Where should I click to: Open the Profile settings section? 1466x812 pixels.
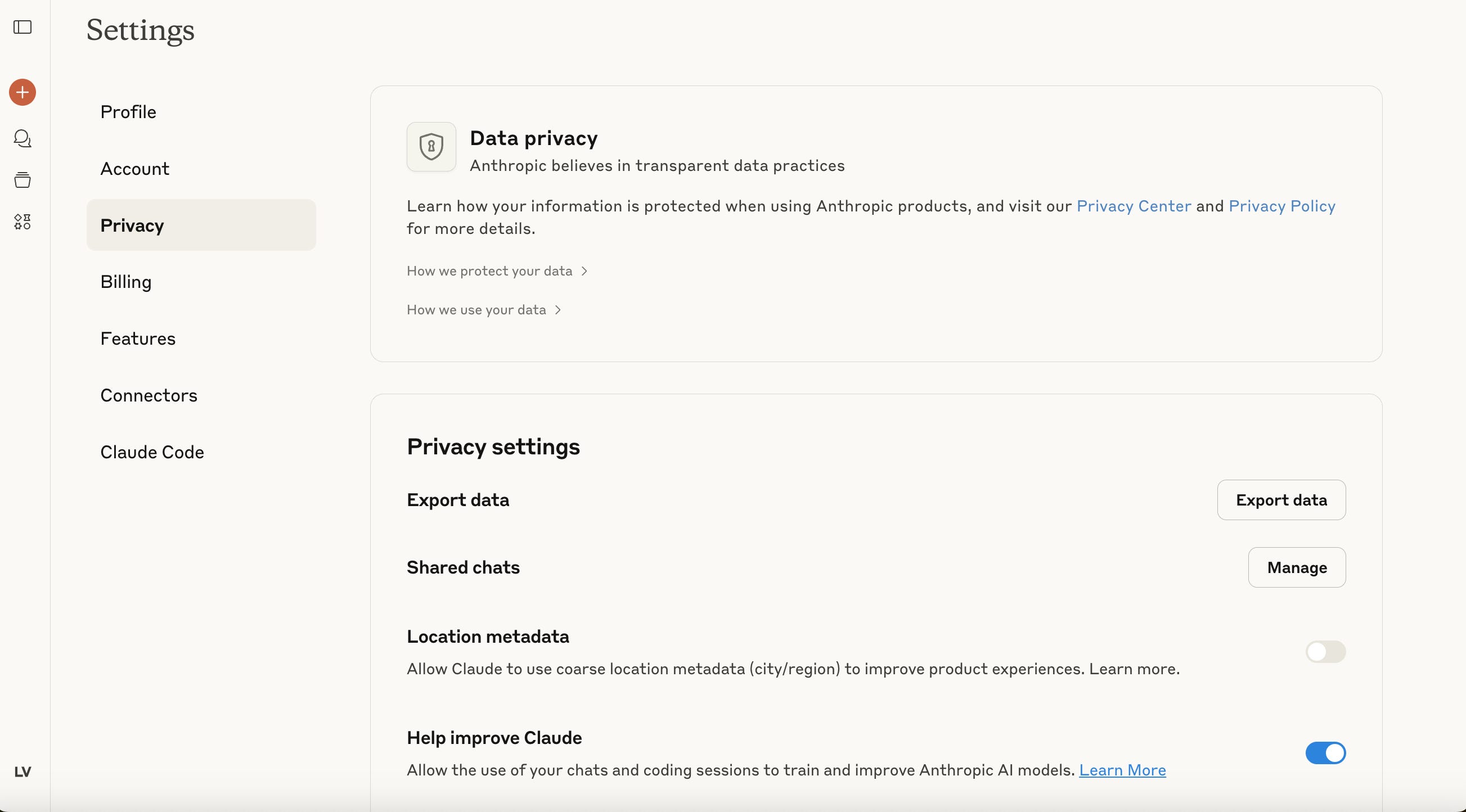coord(201,111)
